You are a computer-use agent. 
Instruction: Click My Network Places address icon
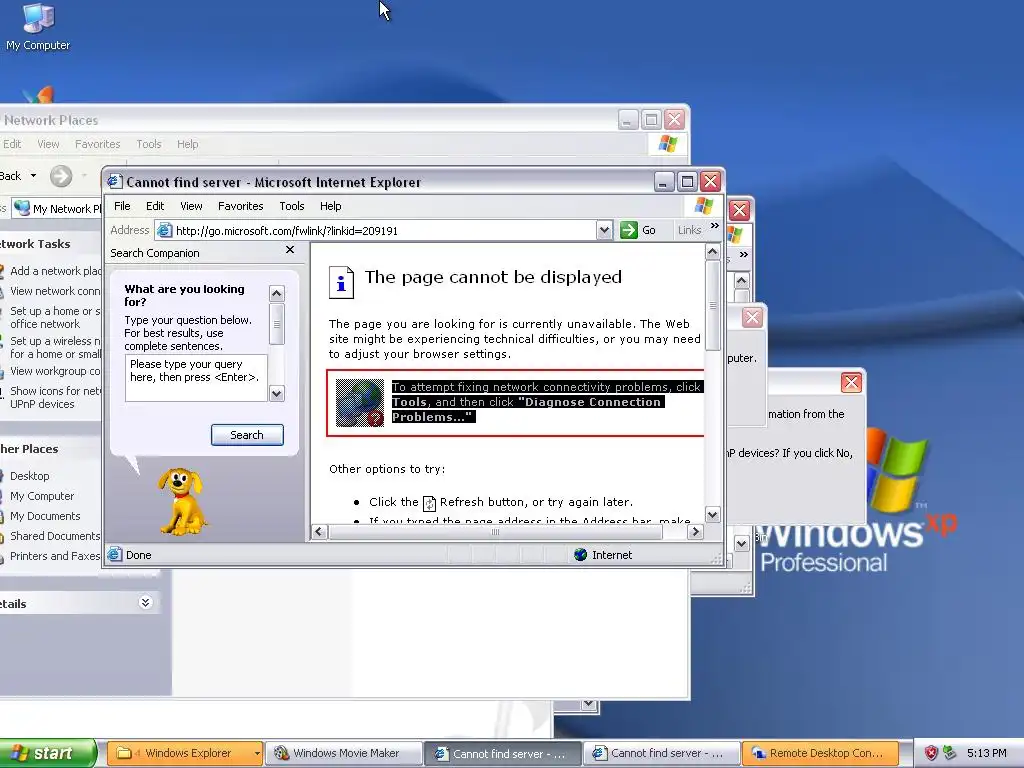tap(22, 208)
